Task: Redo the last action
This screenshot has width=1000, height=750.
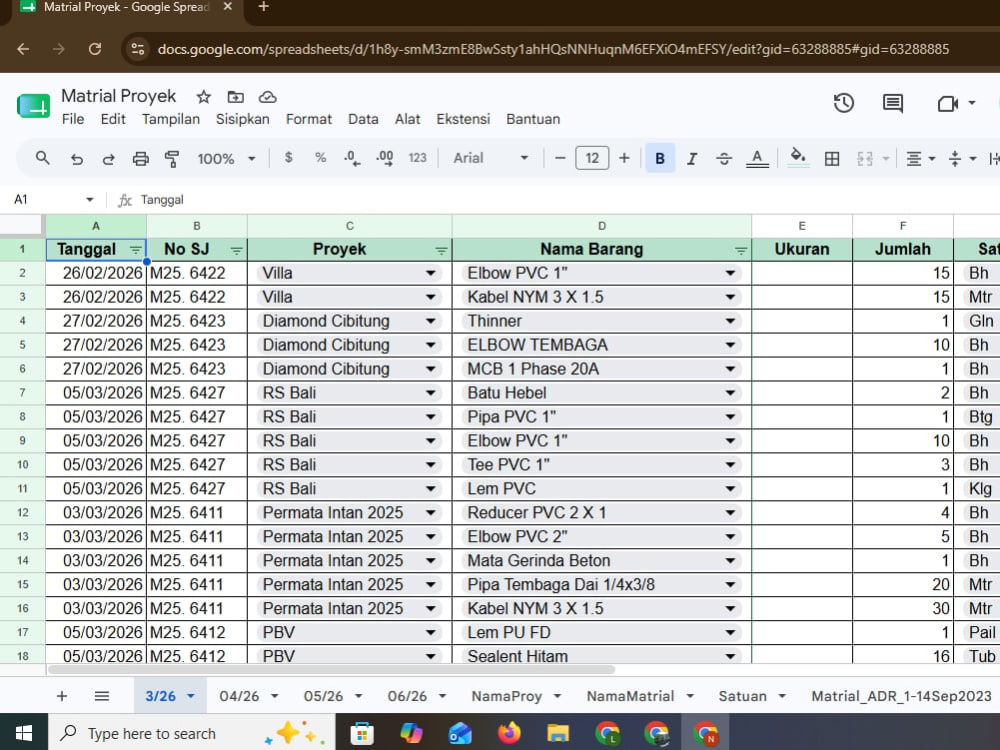Action: 108,159
